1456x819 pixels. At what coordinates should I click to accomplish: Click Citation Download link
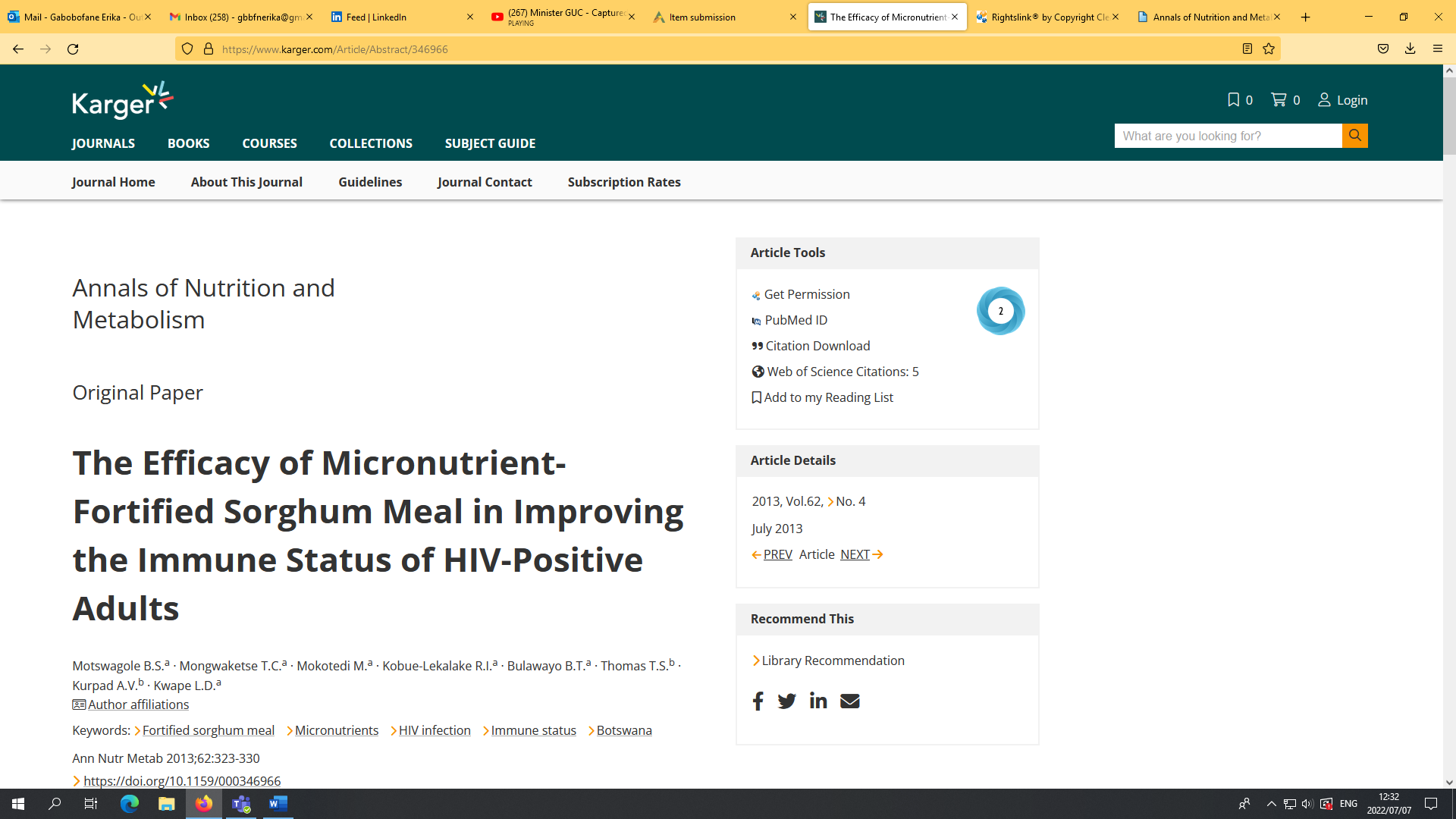[817, 346]
